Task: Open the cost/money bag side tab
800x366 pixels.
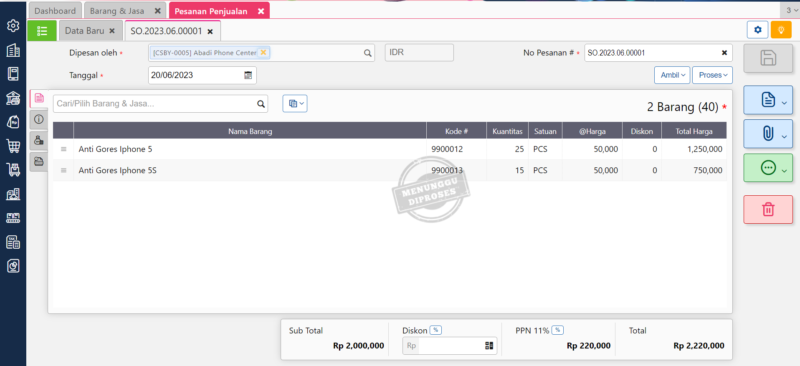Action: pyautogui.click(x=39, y=140)
